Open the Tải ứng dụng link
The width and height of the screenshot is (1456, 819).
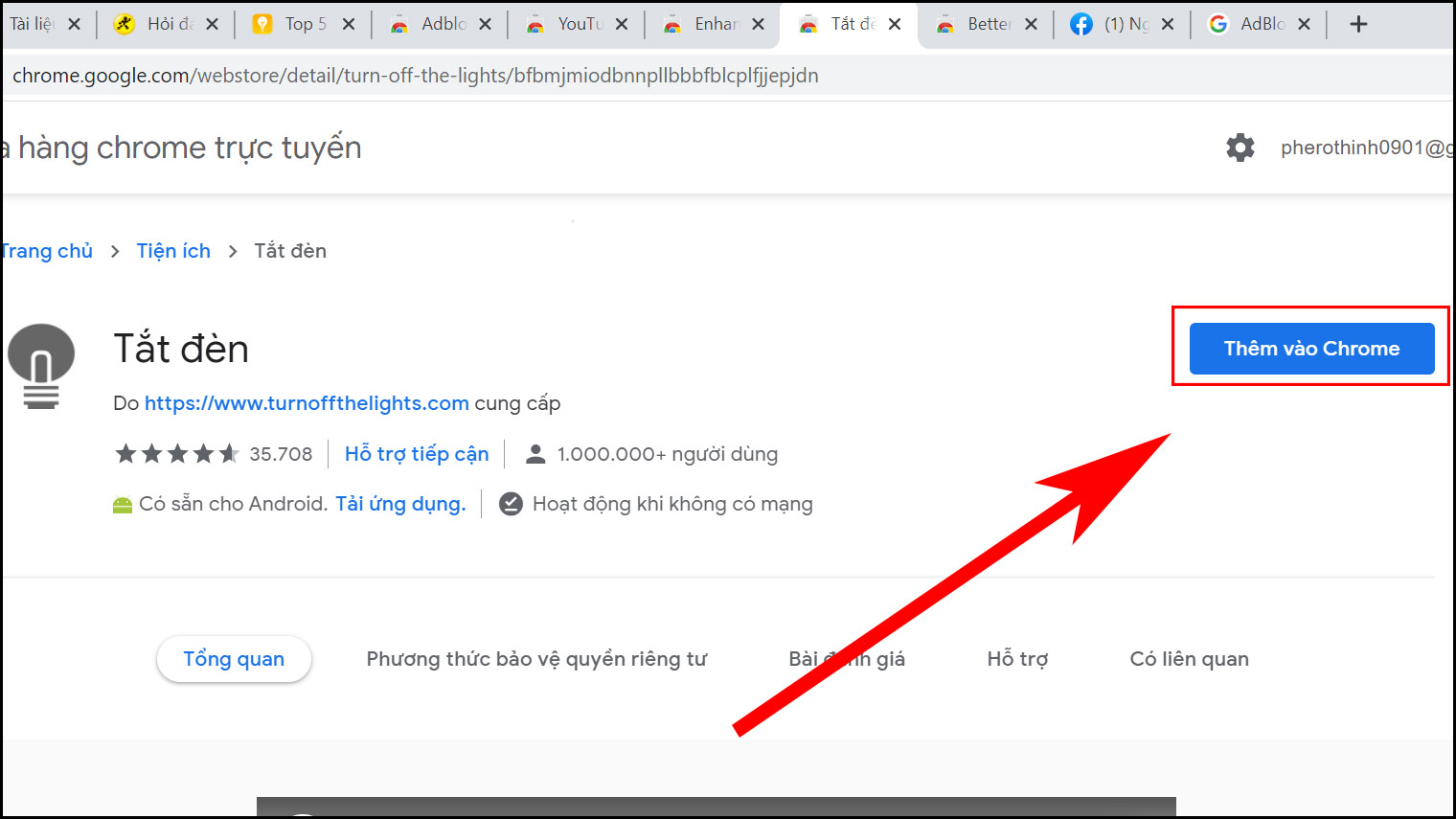pos(399,503)
